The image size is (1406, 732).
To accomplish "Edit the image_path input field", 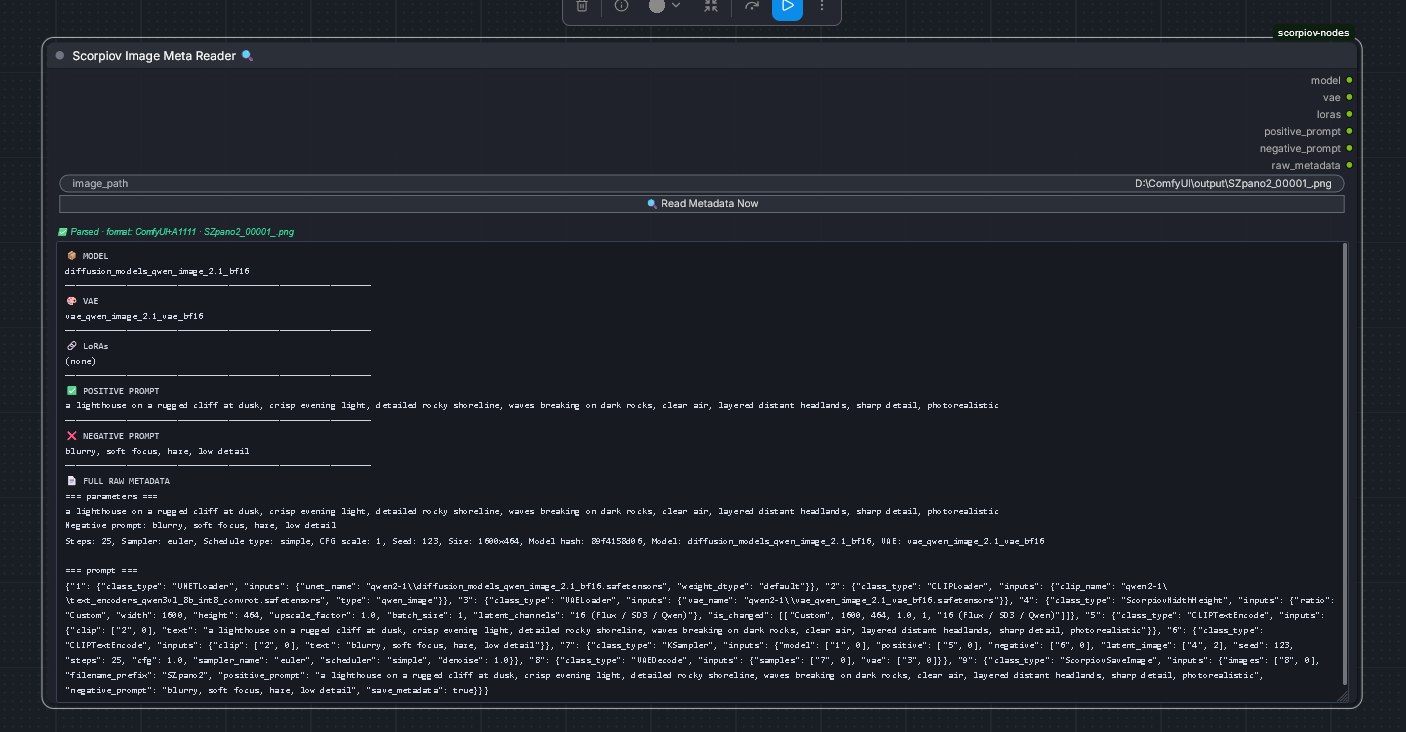I will click(x=702, y=184).
